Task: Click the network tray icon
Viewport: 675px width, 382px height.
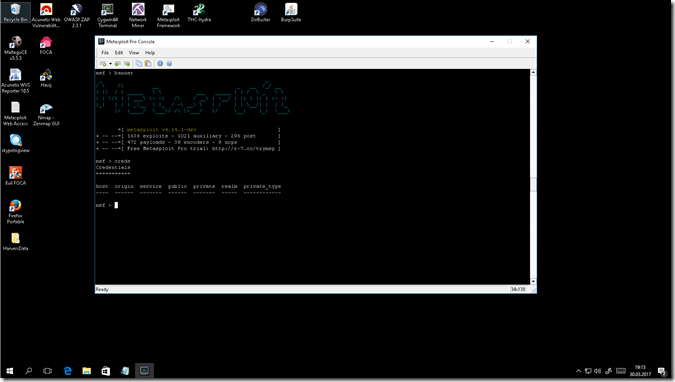Action: click(x=588, y=371)
